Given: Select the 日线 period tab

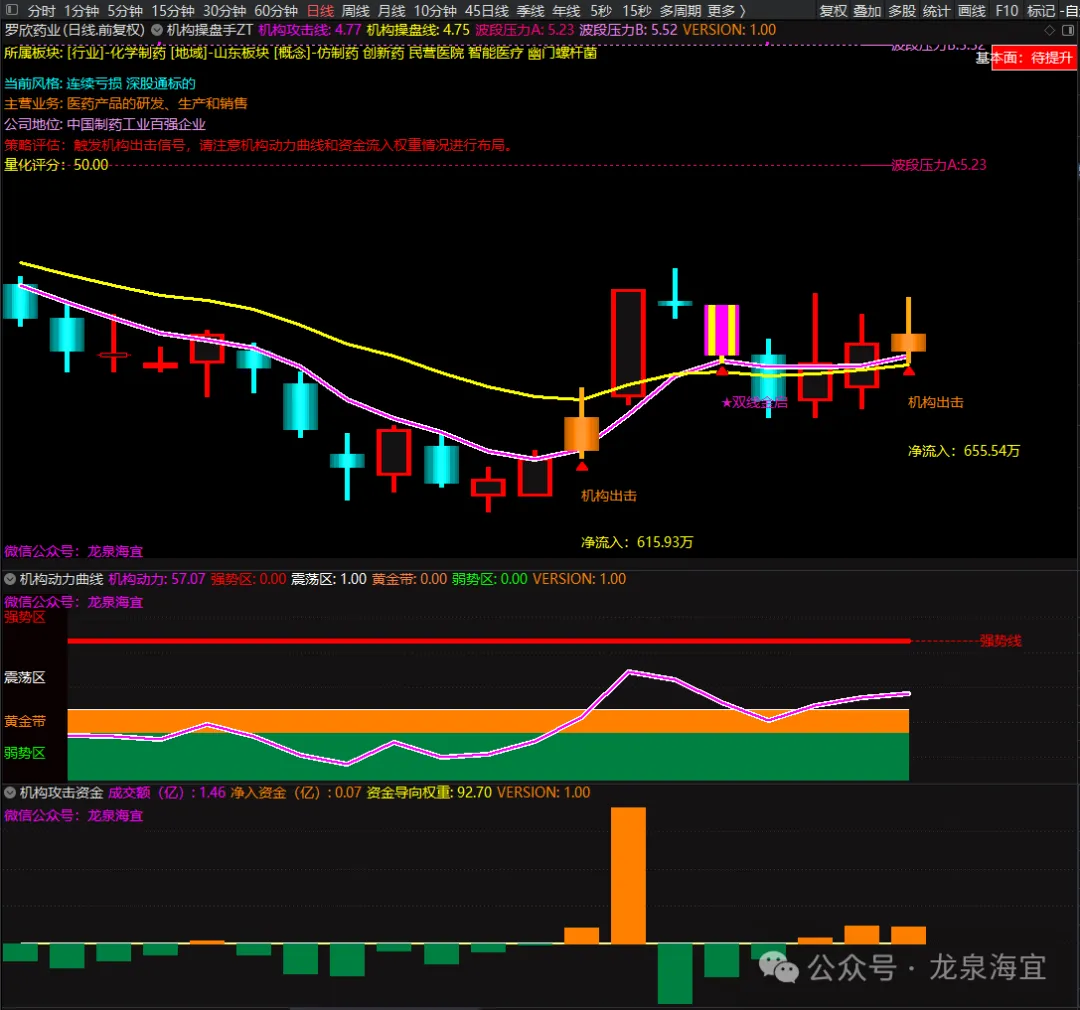Looking at the screenshot, I should [x=320, y=11].
